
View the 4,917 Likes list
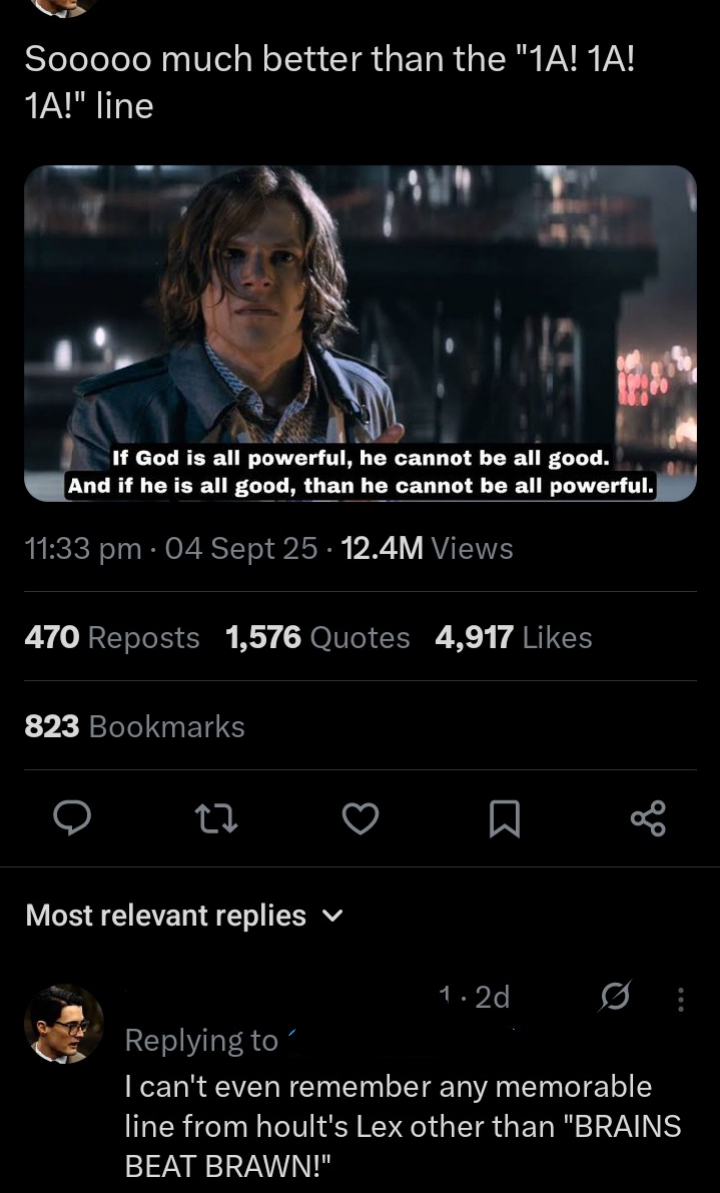514,638
